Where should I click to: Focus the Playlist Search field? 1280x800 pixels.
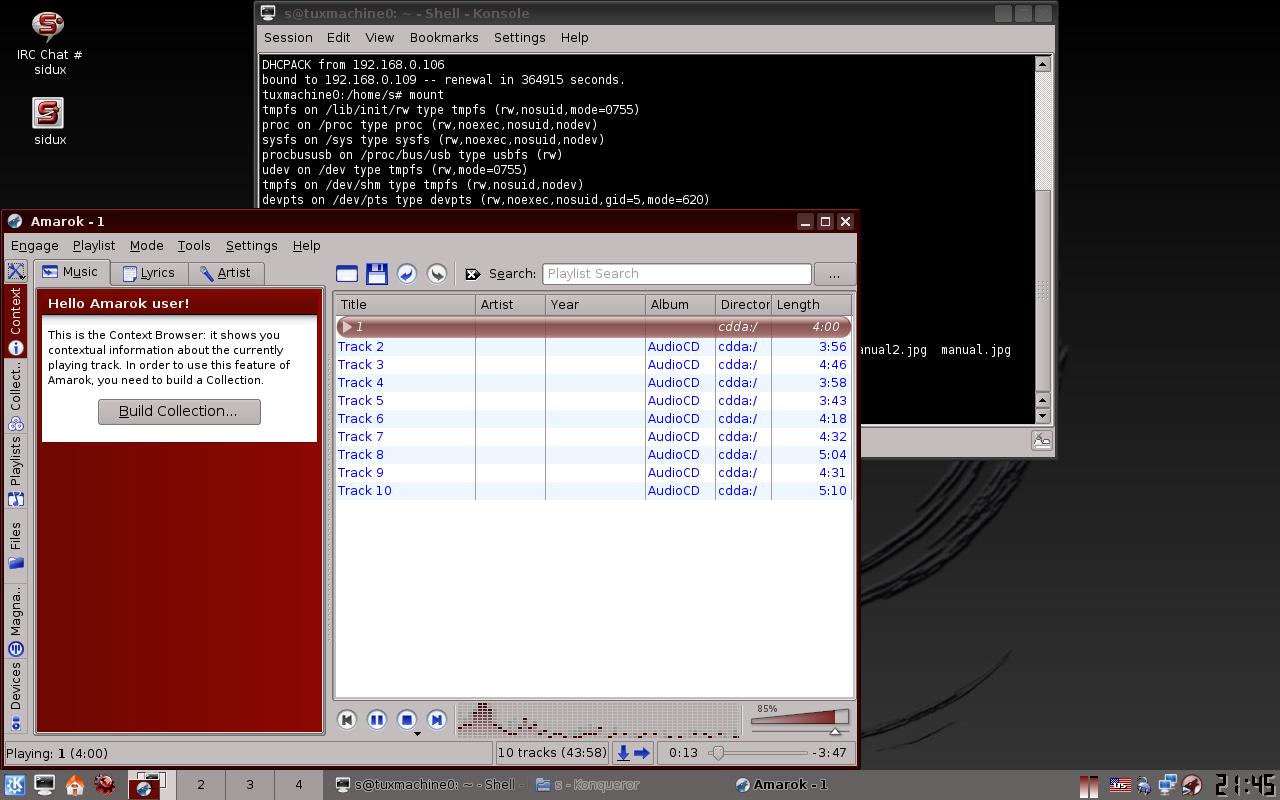tap(677, 274)
